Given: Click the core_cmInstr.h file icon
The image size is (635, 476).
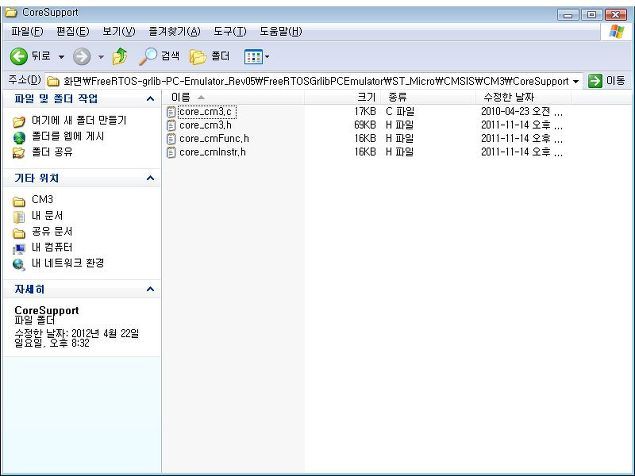Looking at the screenshot, I should (171, 152).
